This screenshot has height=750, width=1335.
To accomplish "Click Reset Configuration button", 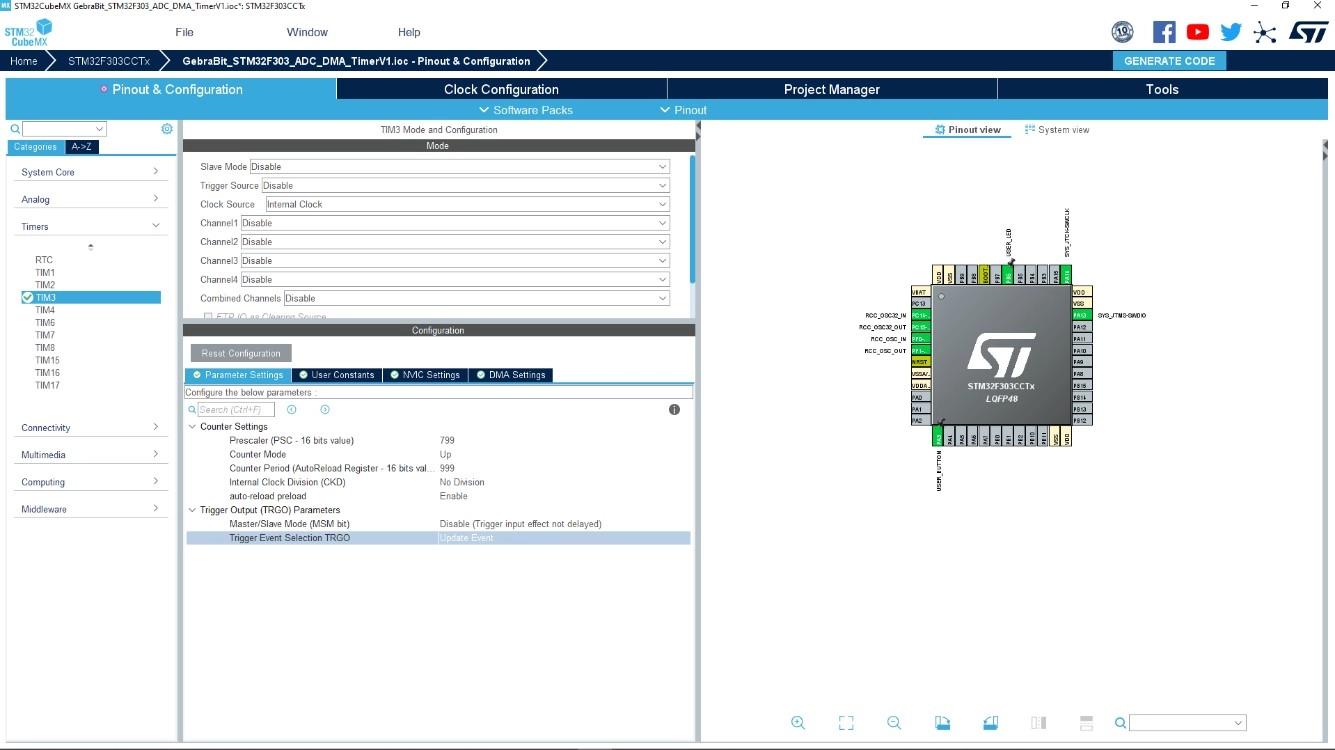I will coord(241,353).
